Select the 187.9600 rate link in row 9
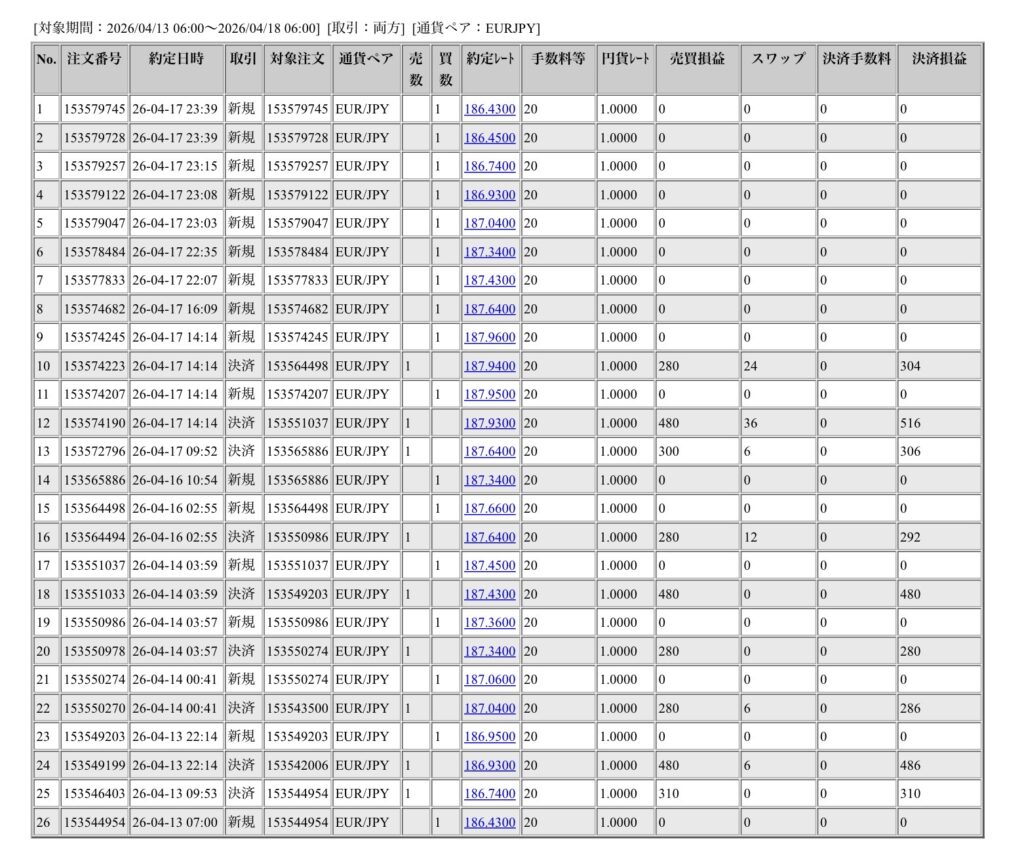 coord(490,337)
